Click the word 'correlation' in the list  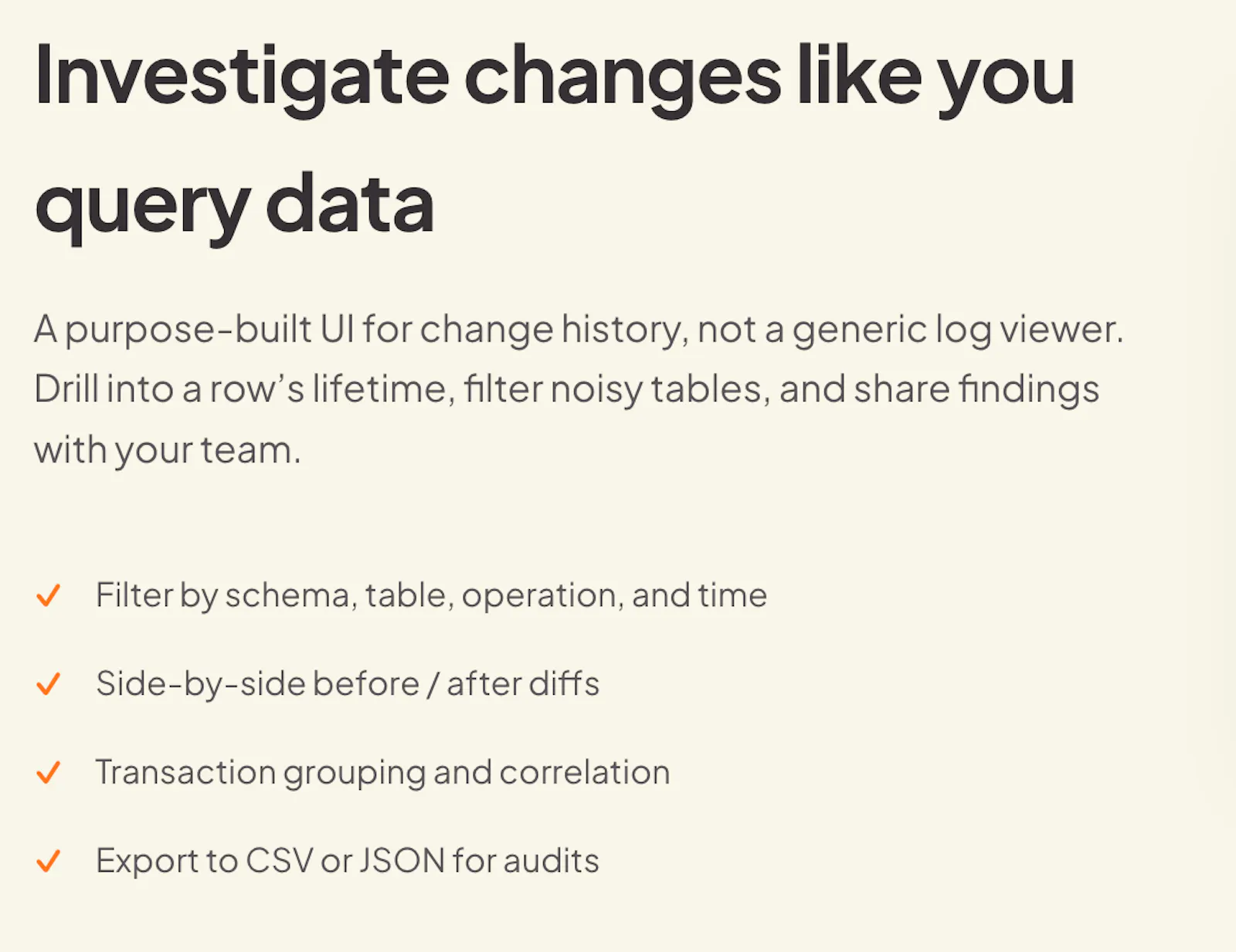point(585,773)
